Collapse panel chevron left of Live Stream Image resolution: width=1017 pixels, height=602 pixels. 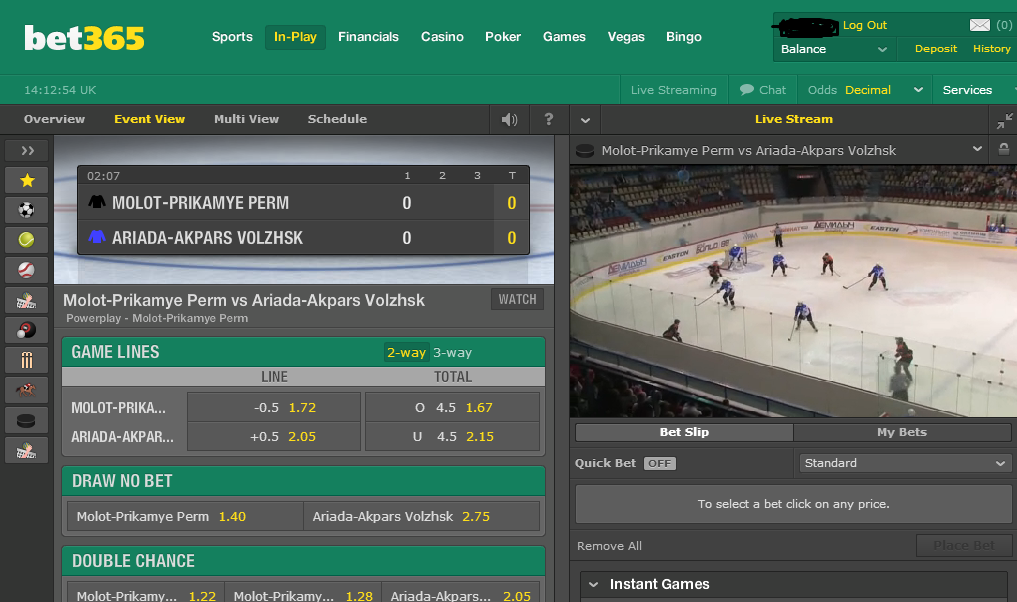coord(585,120)
